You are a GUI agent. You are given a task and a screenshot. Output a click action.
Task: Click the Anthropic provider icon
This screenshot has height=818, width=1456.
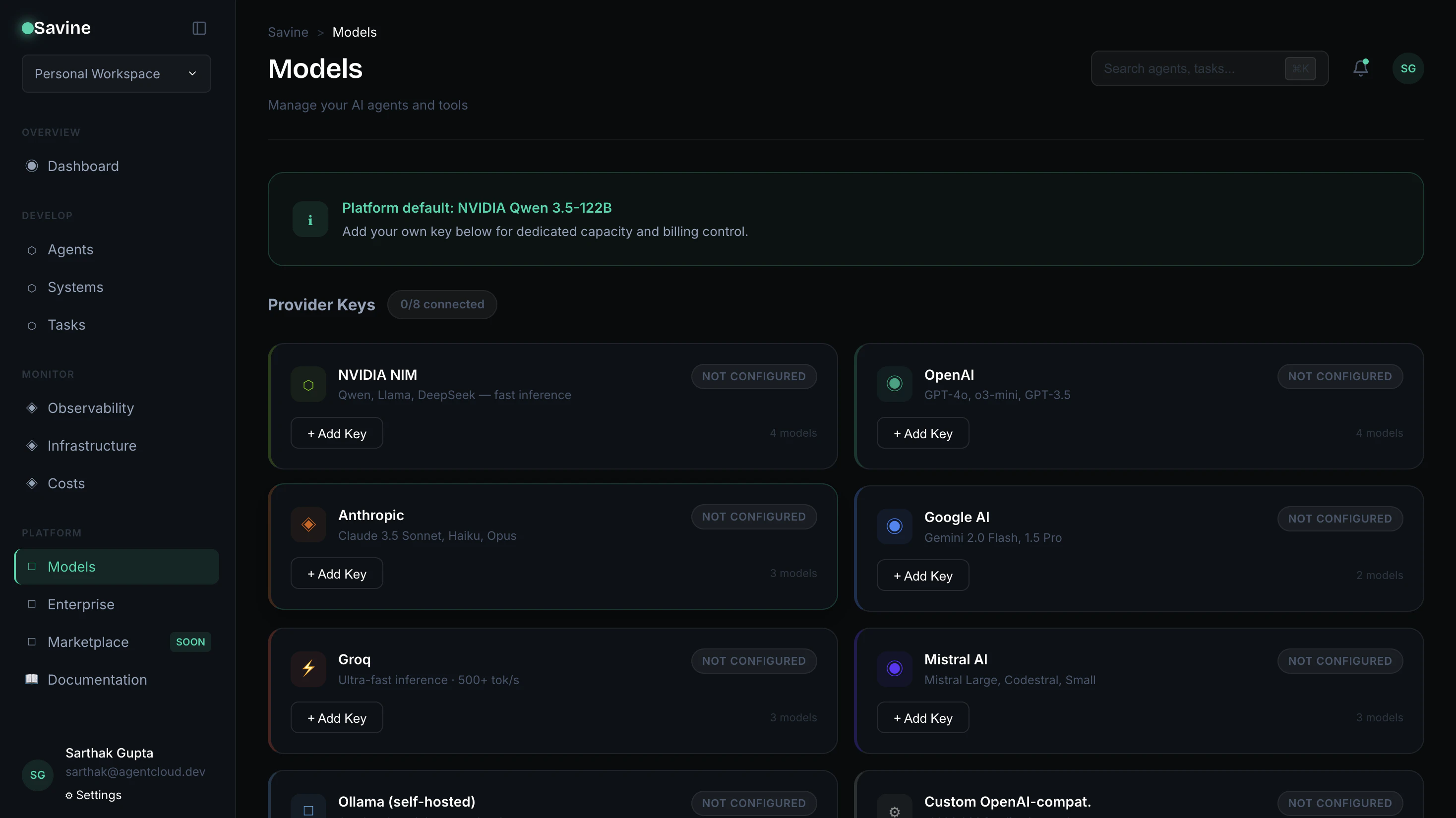coord(308,525)
